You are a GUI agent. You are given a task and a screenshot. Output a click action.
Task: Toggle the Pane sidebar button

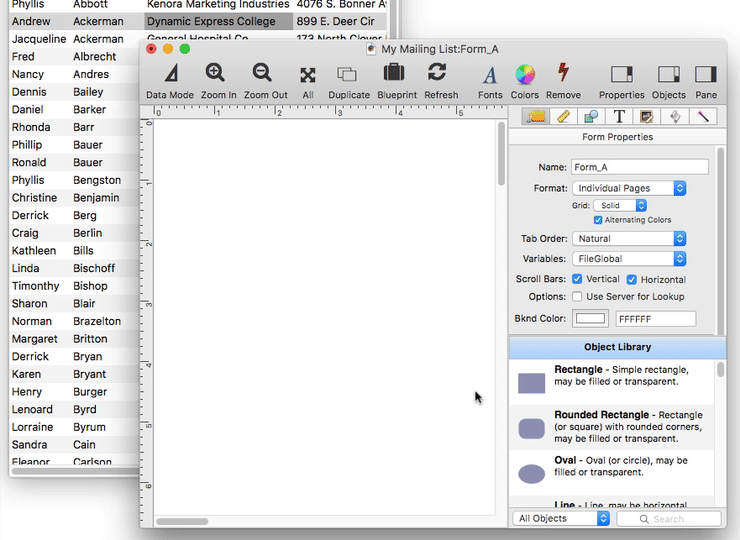point(706,74)
